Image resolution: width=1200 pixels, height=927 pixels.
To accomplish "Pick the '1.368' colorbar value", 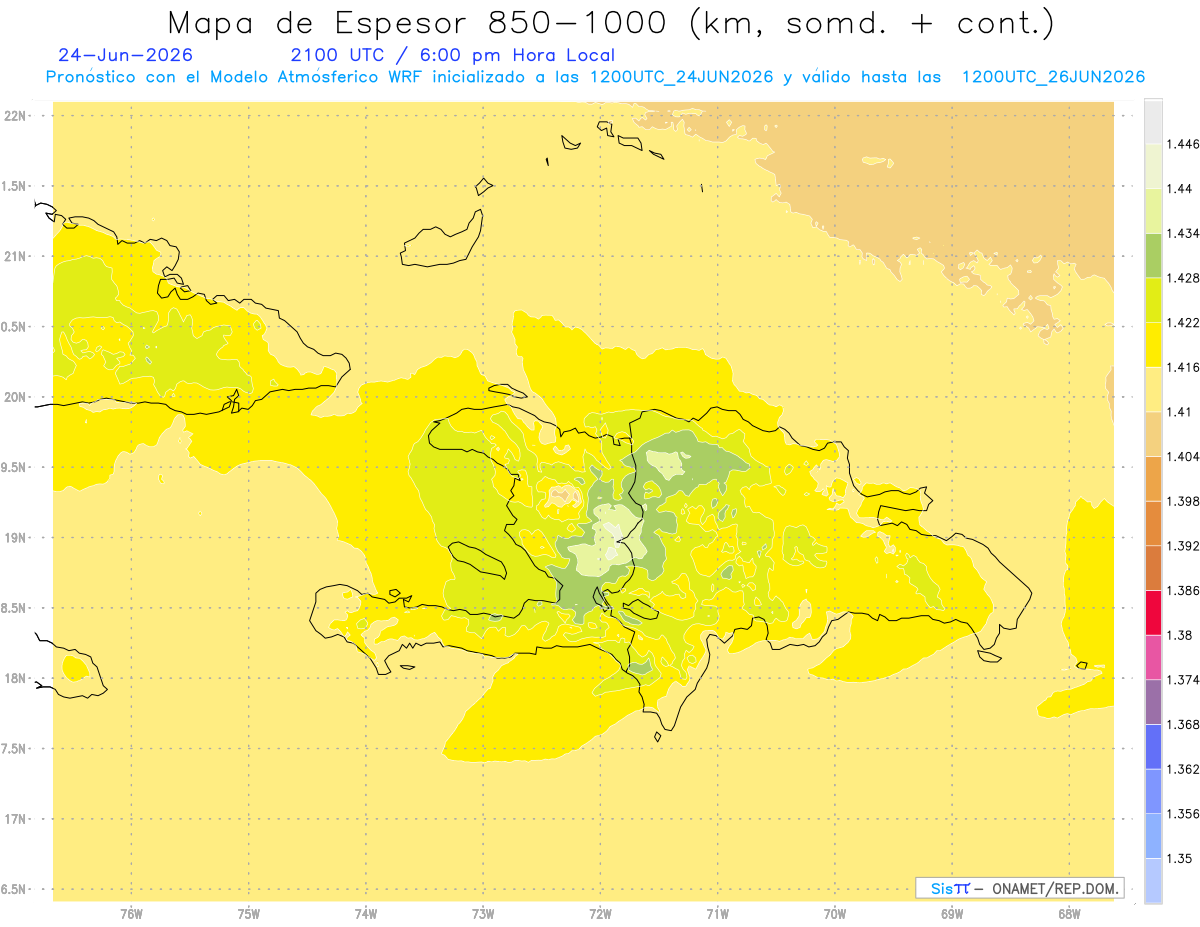I will [1183, 724].
